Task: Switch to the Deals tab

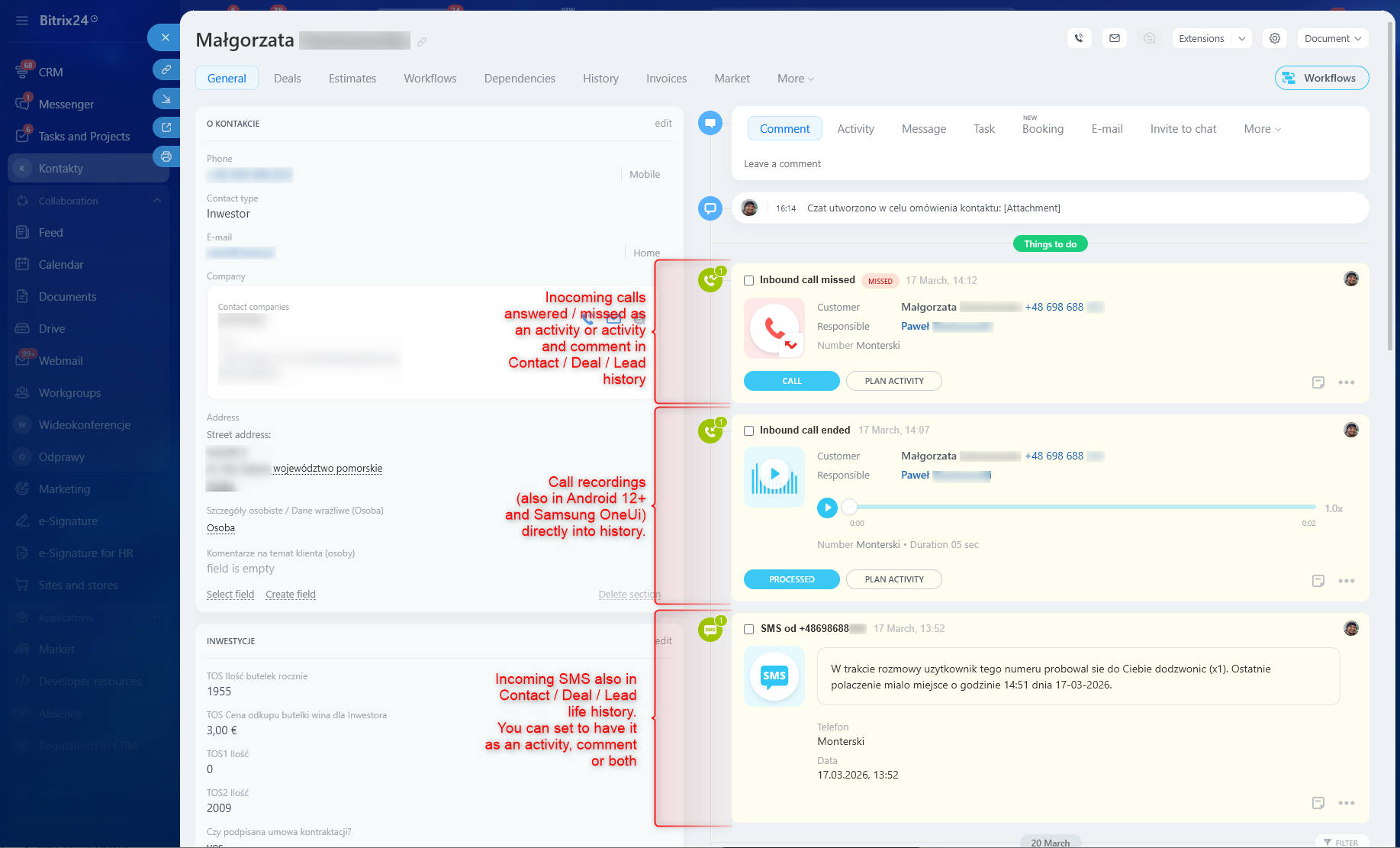Action: [287, 79]
